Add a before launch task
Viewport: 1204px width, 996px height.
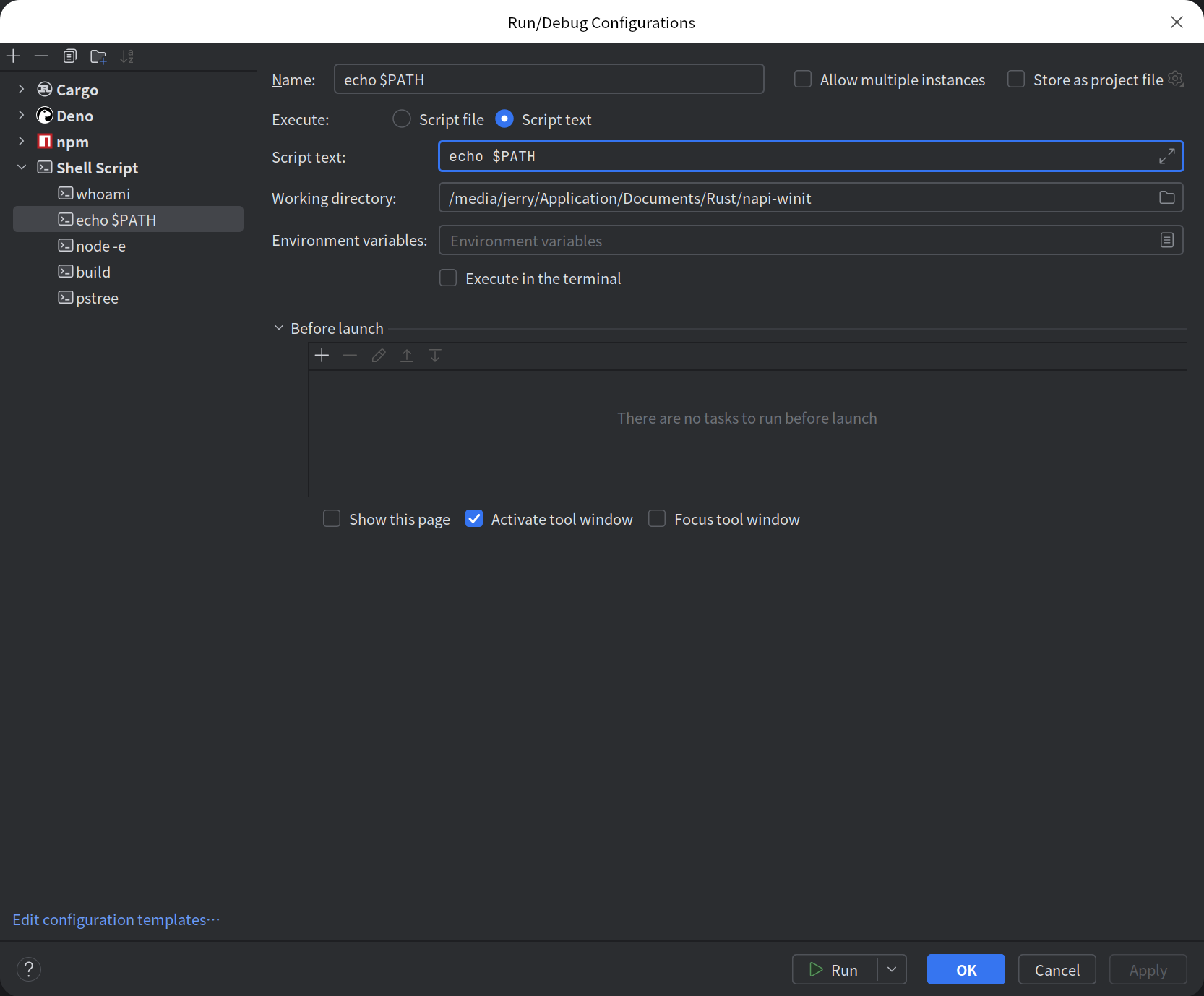pyautogui.click(x=322, y=356)
